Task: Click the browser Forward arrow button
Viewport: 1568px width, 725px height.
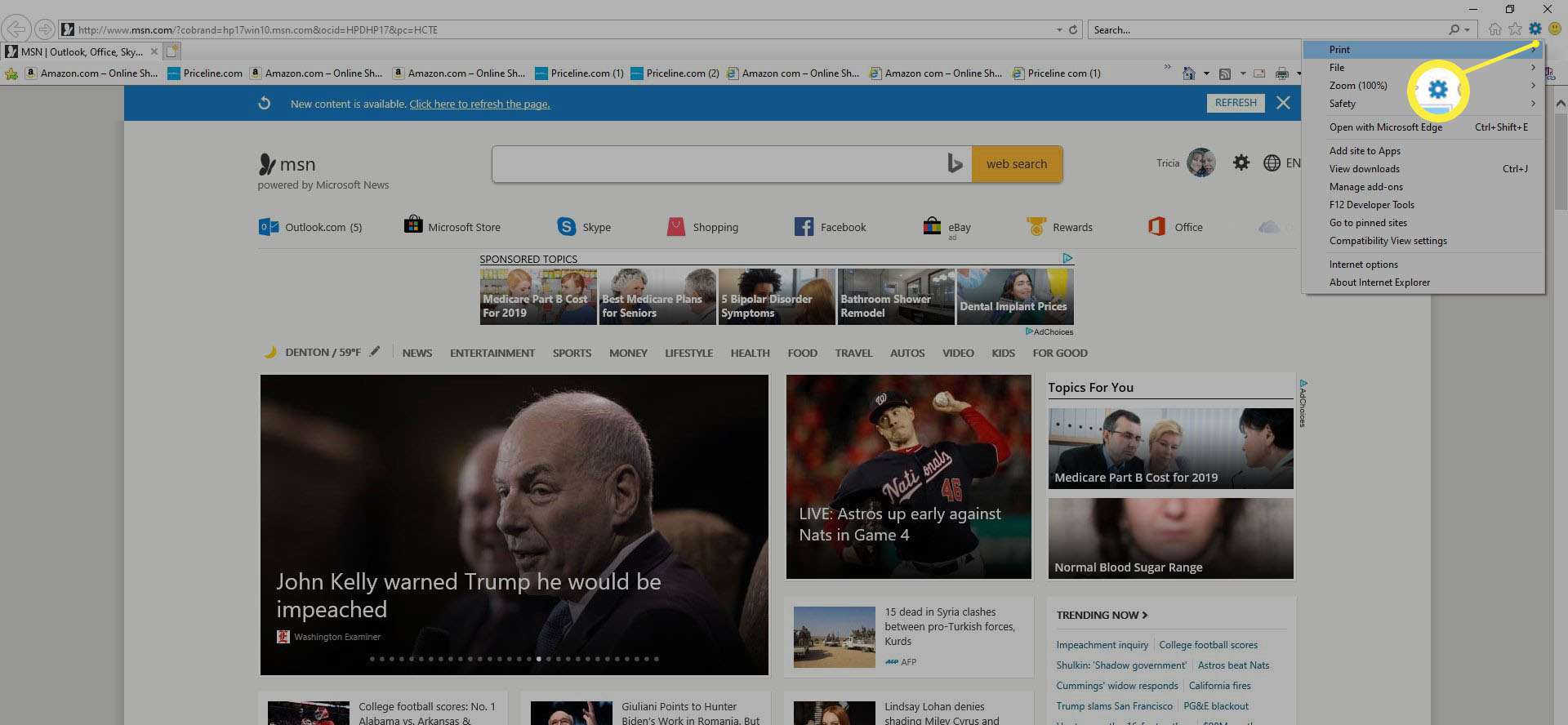Action: pyautogui.click(x=44, y=29)
